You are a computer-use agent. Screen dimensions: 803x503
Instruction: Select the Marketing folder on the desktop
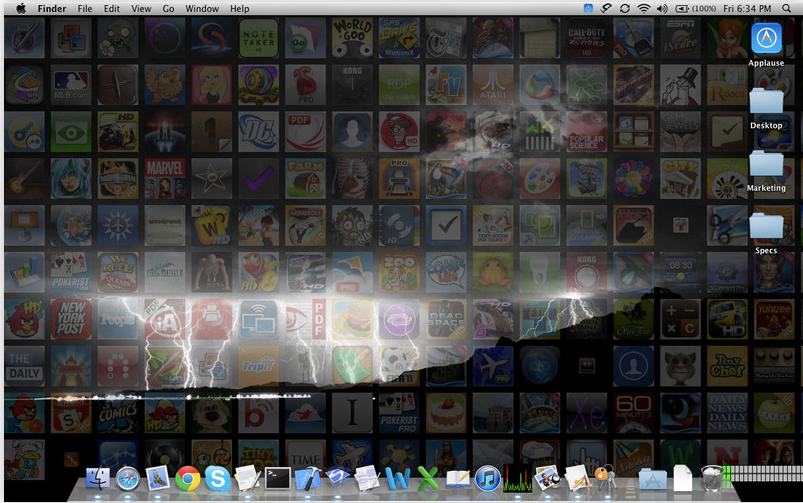766,163
